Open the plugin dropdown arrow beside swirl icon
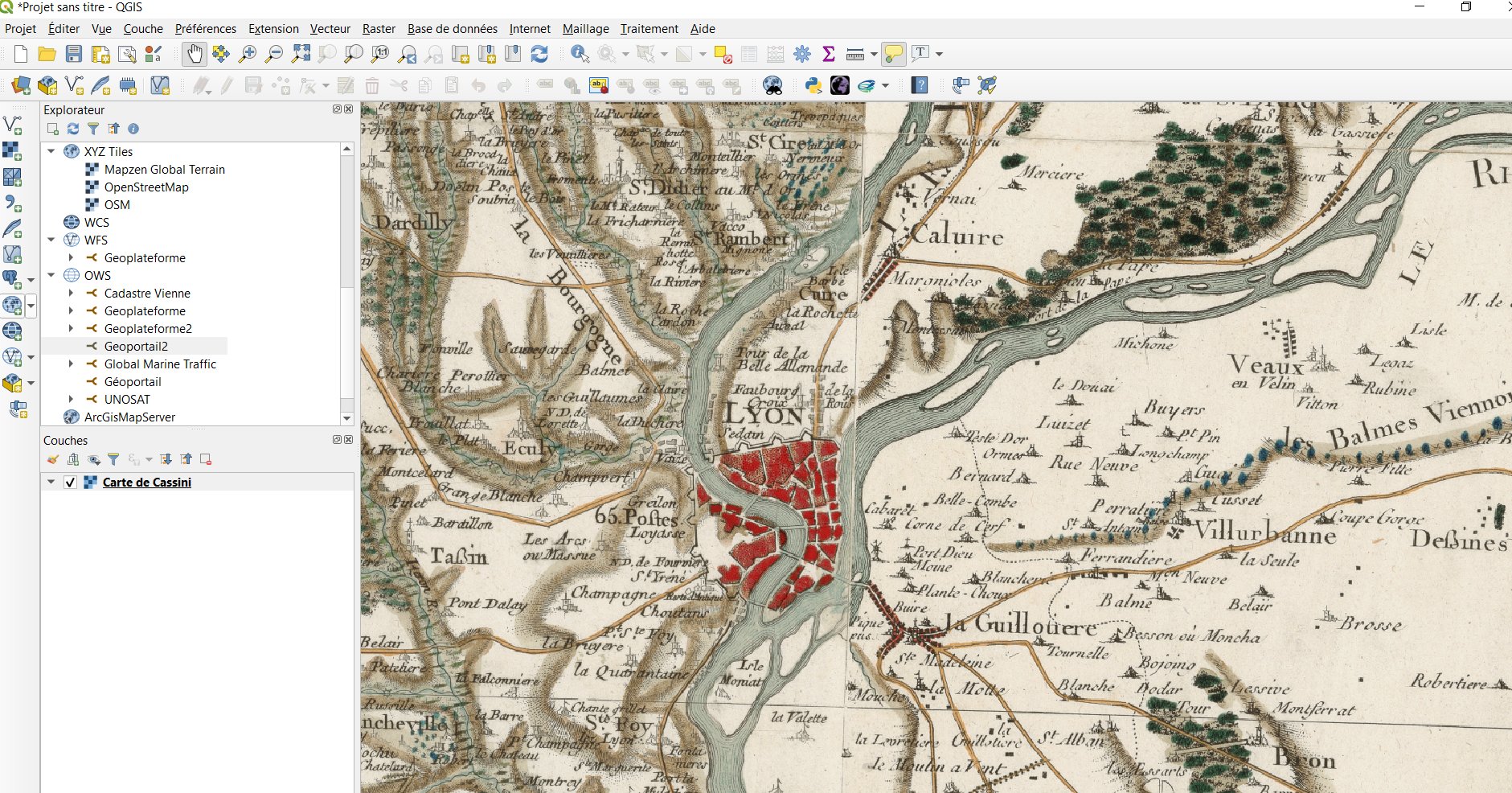Image resolution: width=1512 pixels, height=793 pixels. (886, 85)
